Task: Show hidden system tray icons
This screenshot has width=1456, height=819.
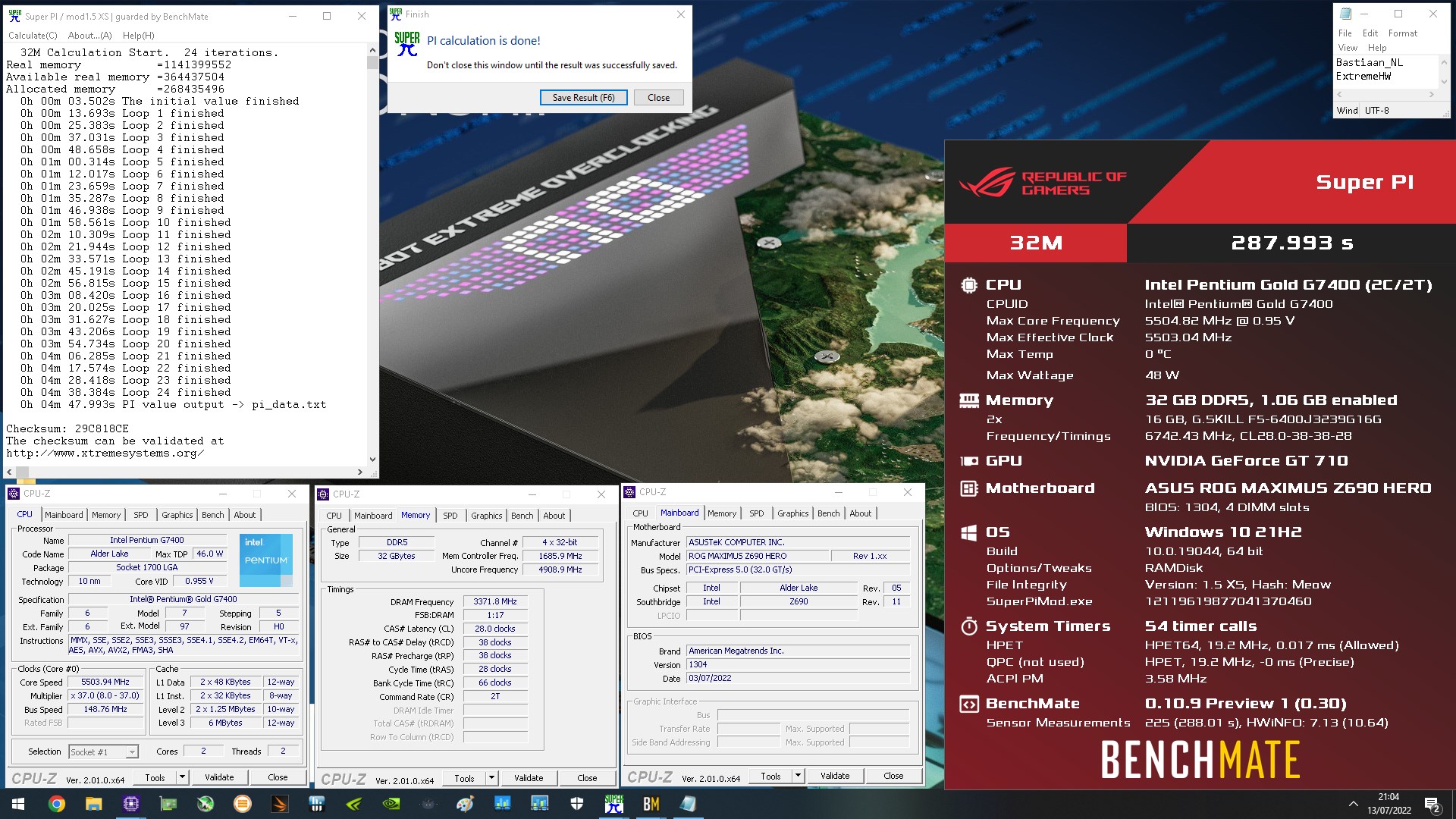Action: pos(1353,804)
